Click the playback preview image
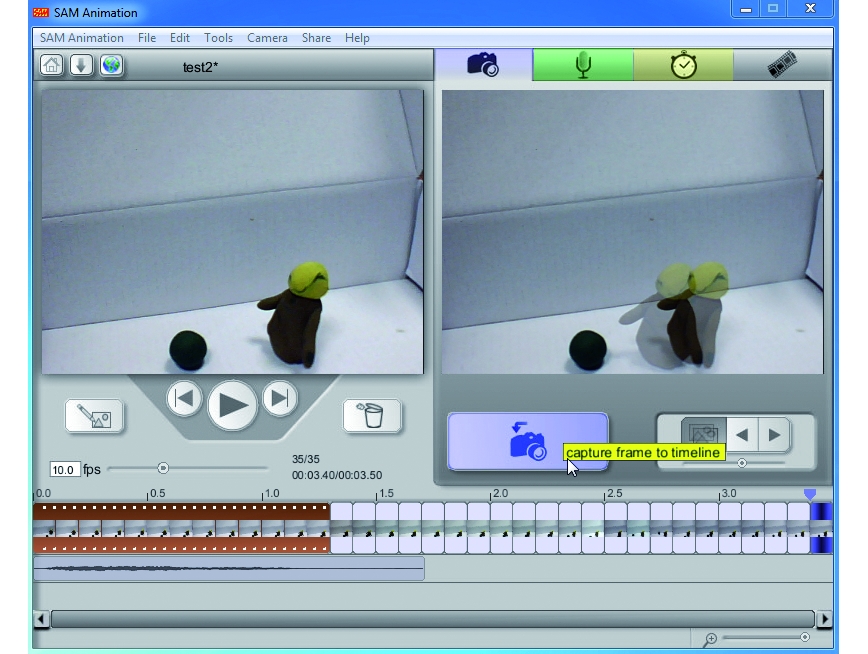868x654 pixels. point(232,232)
